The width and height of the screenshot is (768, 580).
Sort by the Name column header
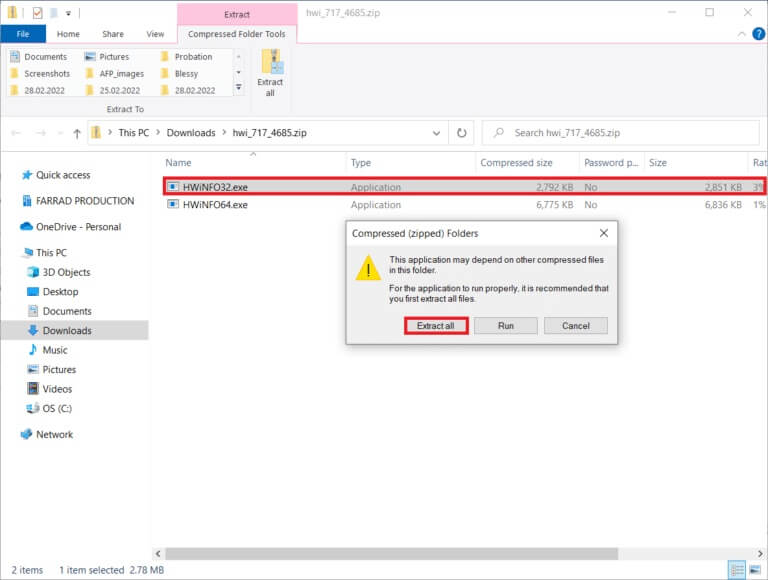tap(178, 163)
